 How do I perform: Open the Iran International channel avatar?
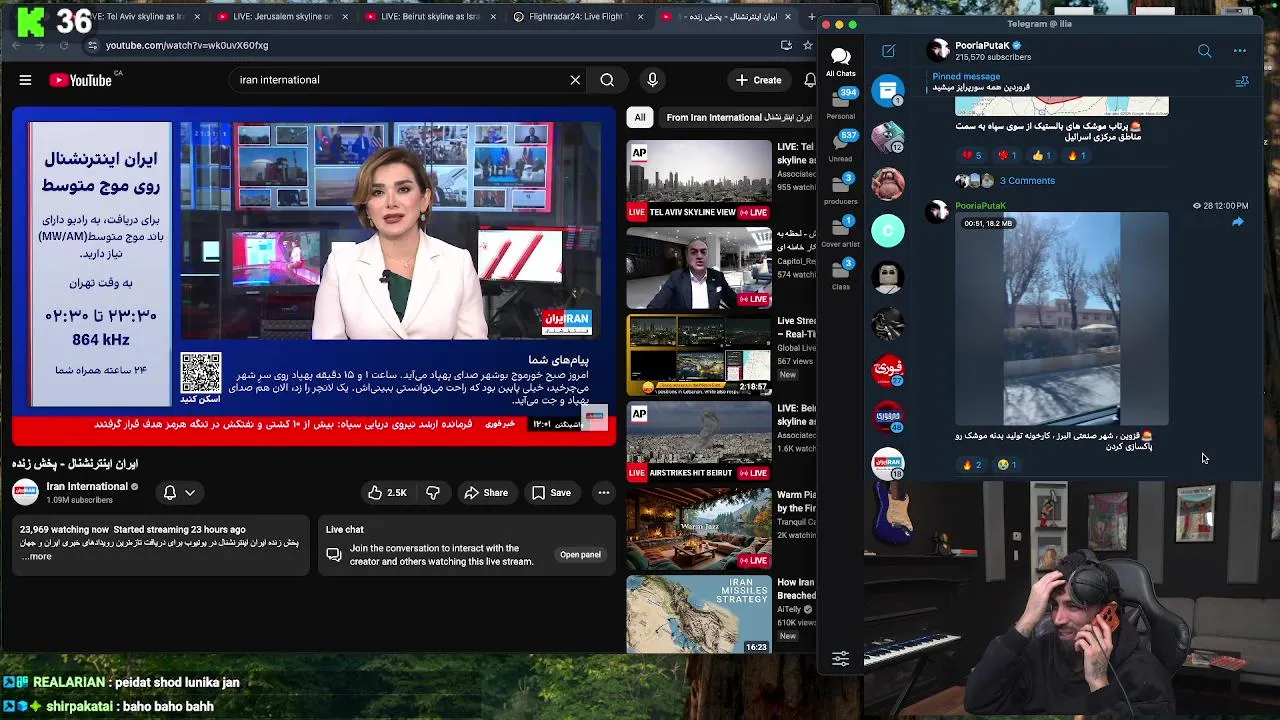click(x=25, y=492)
